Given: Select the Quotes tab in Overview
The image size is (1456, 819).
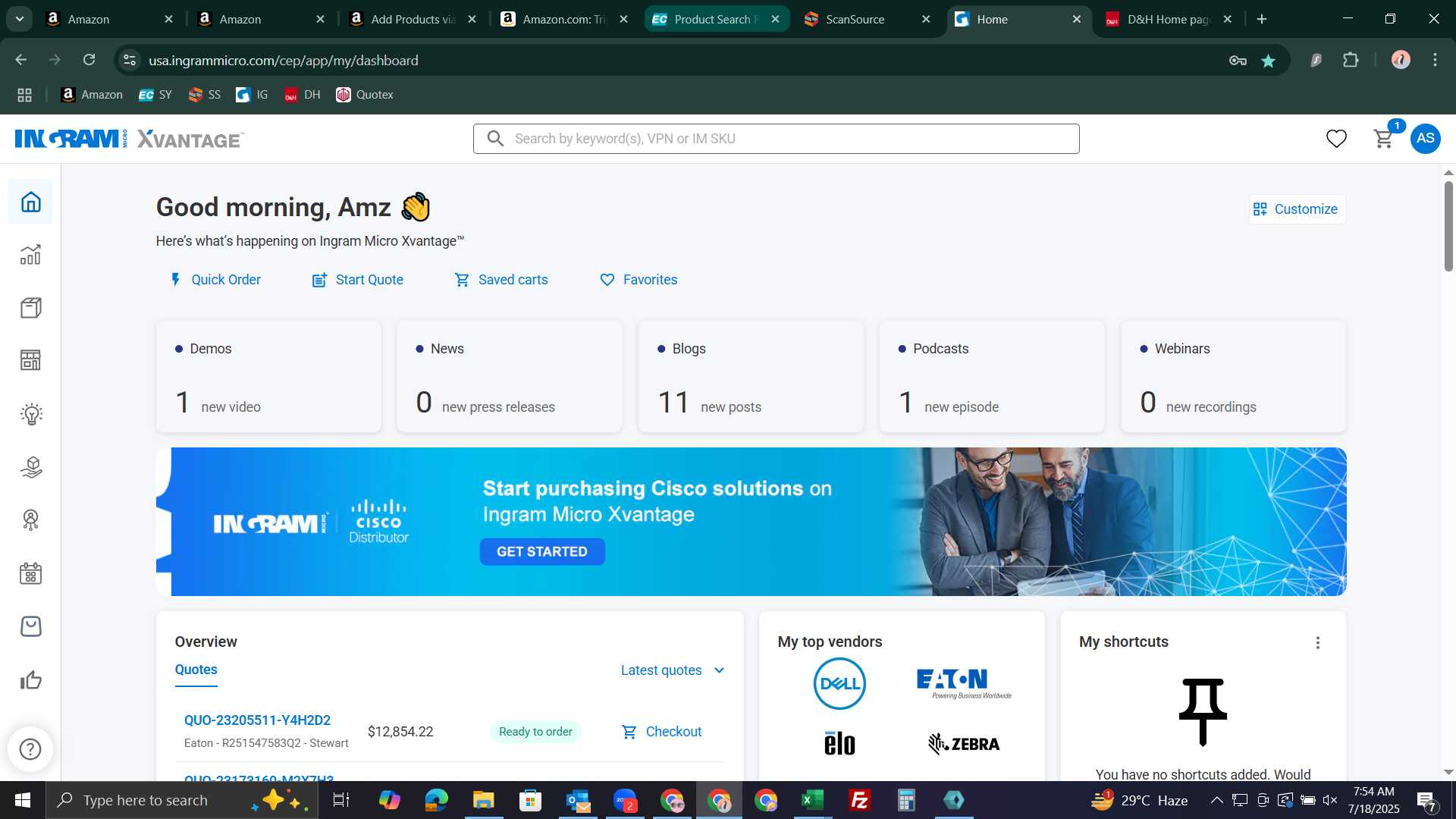Looking at the screenshot, I should coord(196,670).
